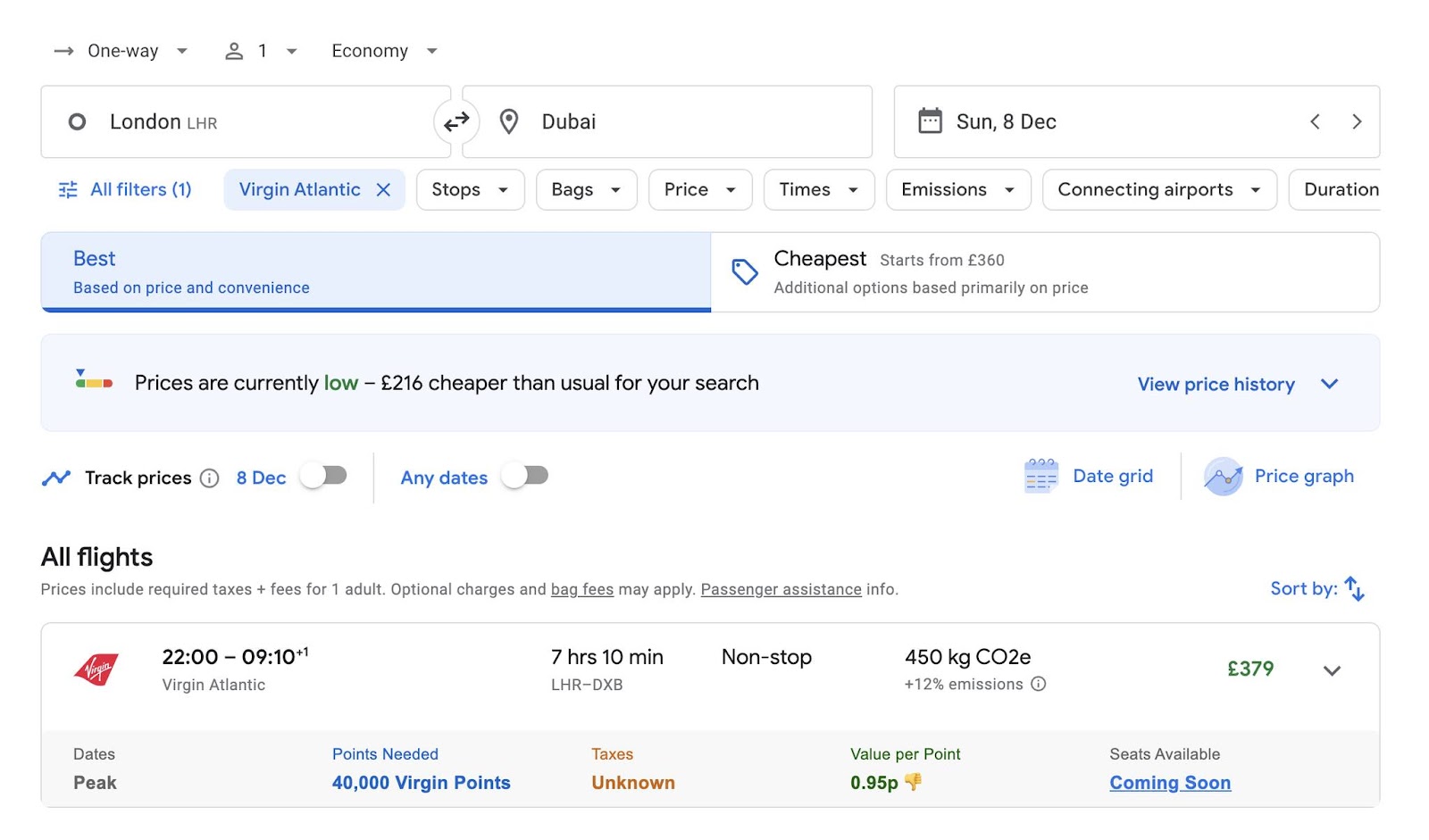Open the Emissions filter dropdown
Viewport: 1429px width, 840px height.
958,189
